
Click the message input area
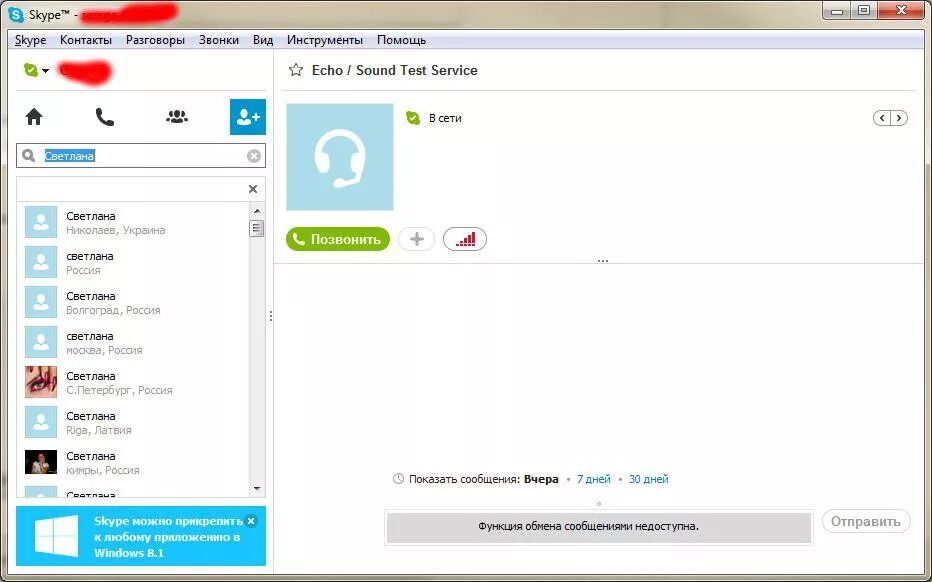pyautogui.click(x=599, y=527)
